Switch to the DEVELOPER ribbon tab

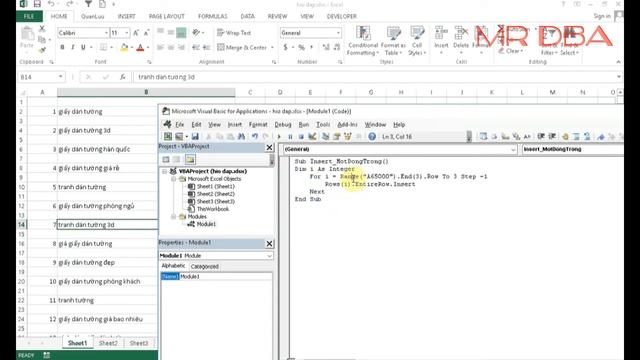click(342, 16)
